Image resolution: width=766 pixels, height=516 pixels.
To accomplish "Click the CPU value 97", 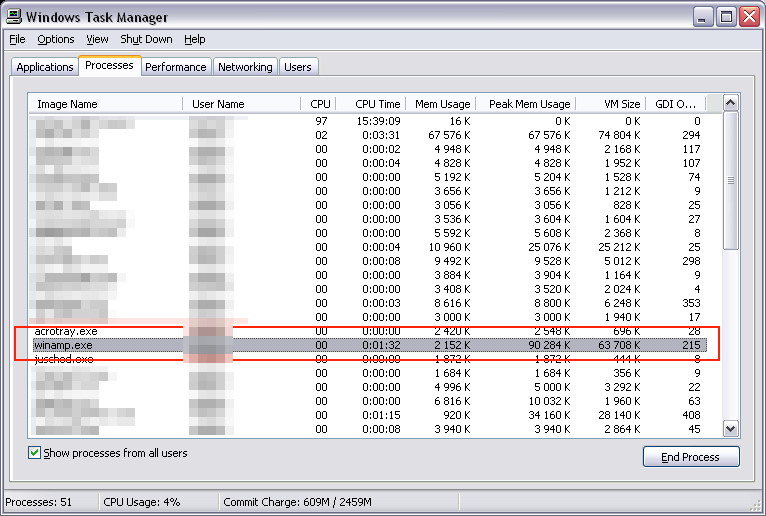I will point(321,121).
